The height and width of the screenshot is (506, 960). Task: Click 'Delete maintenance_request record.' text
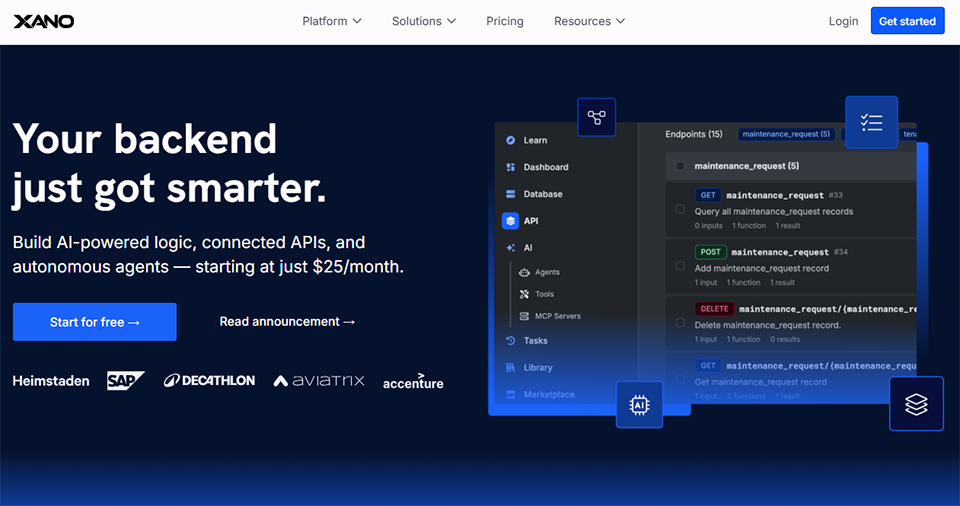click(767, 325)
